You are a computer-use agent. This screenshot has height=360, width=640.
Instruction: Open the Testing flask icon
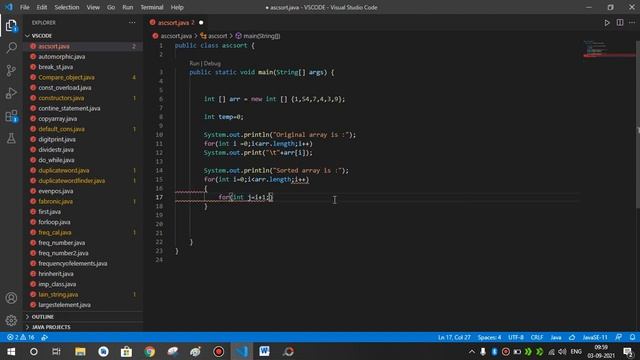point(11,139)
